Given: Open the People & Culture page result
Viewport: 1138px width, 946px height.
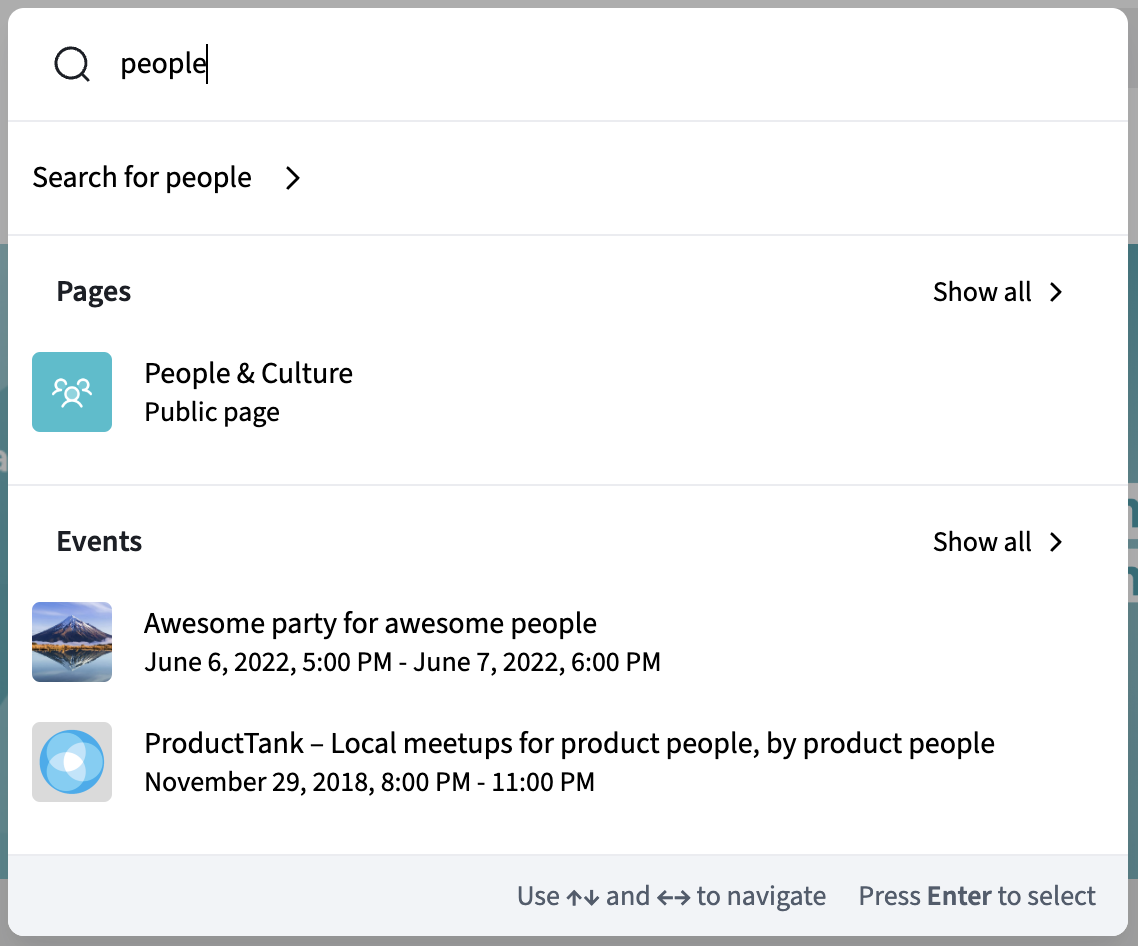Looking at the screenshot, I should click(x=568, y=392).
